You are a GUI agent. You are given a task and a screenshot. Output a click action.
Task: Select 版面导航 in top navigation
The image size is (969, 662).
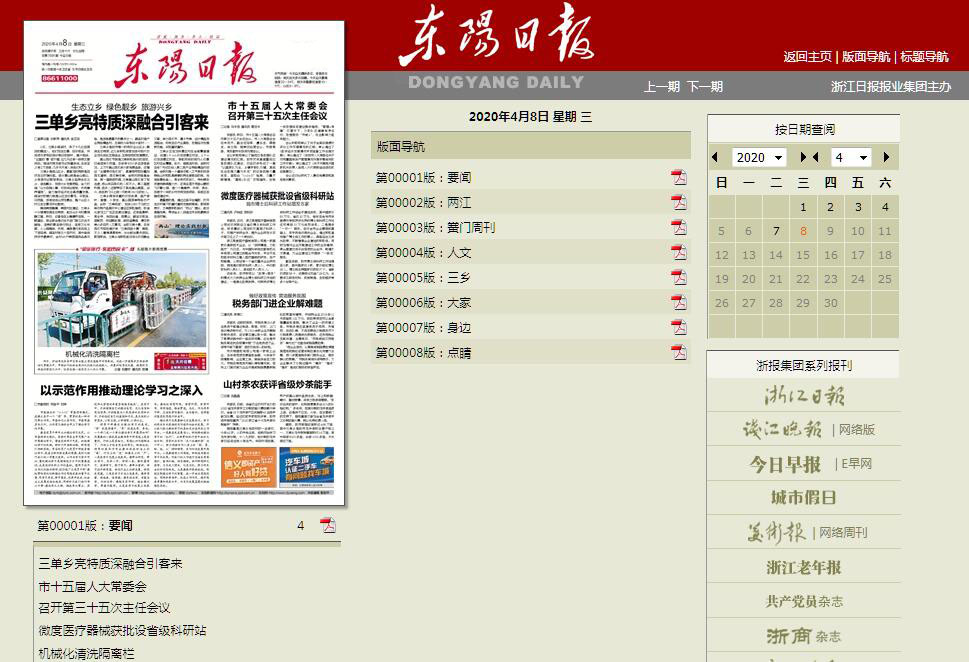pos(866,57)
